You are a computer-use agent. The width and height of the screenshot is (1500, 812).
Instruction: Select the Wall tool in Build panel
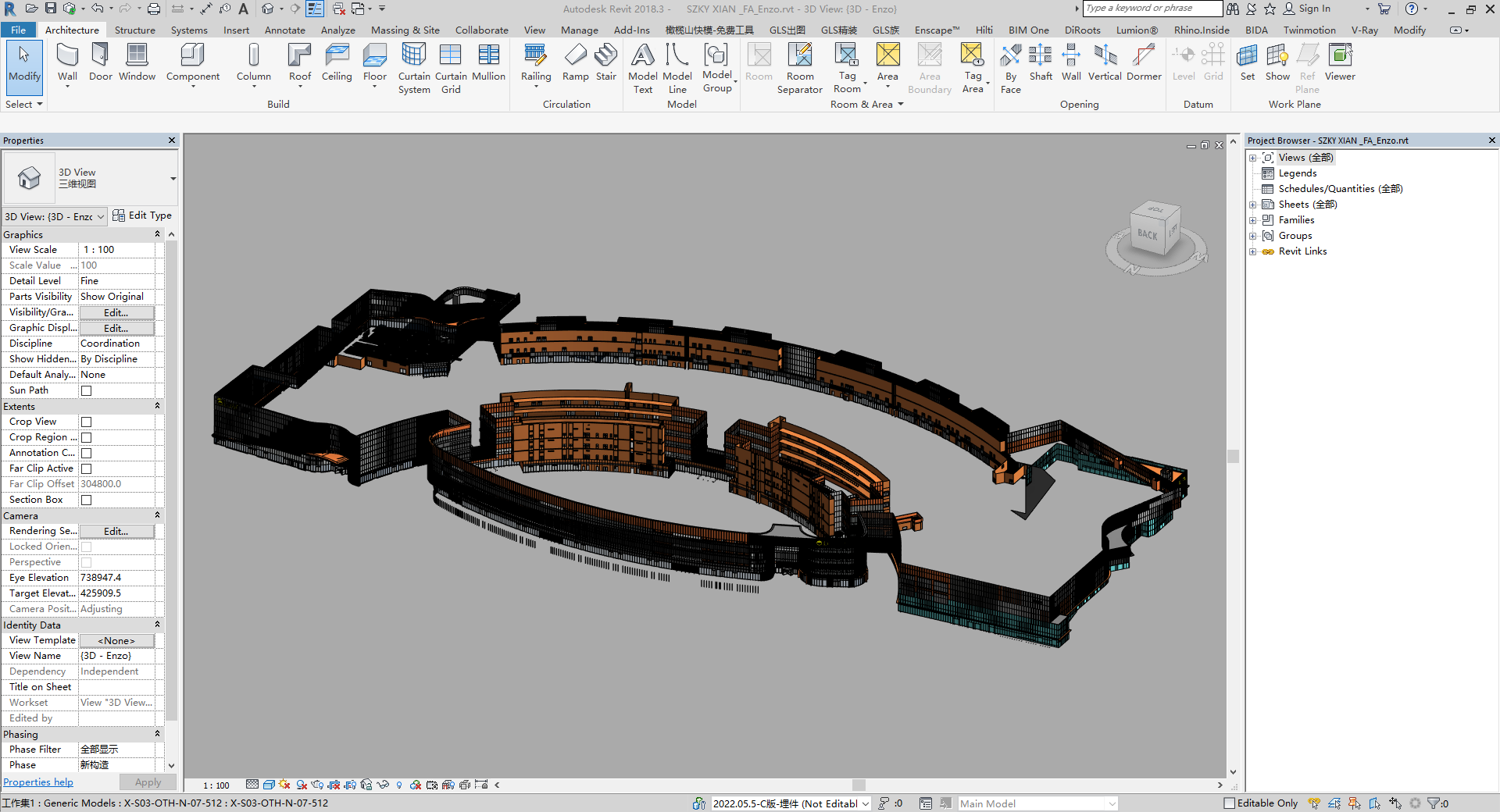click(x=67, y=62)
